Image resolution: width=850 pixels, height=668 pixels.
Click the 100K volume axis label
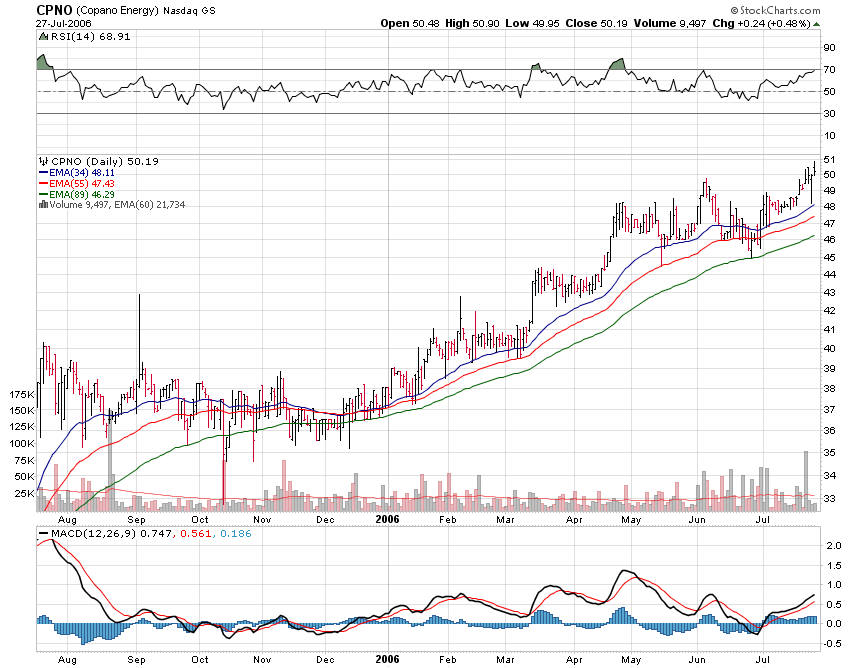(22, 444)
